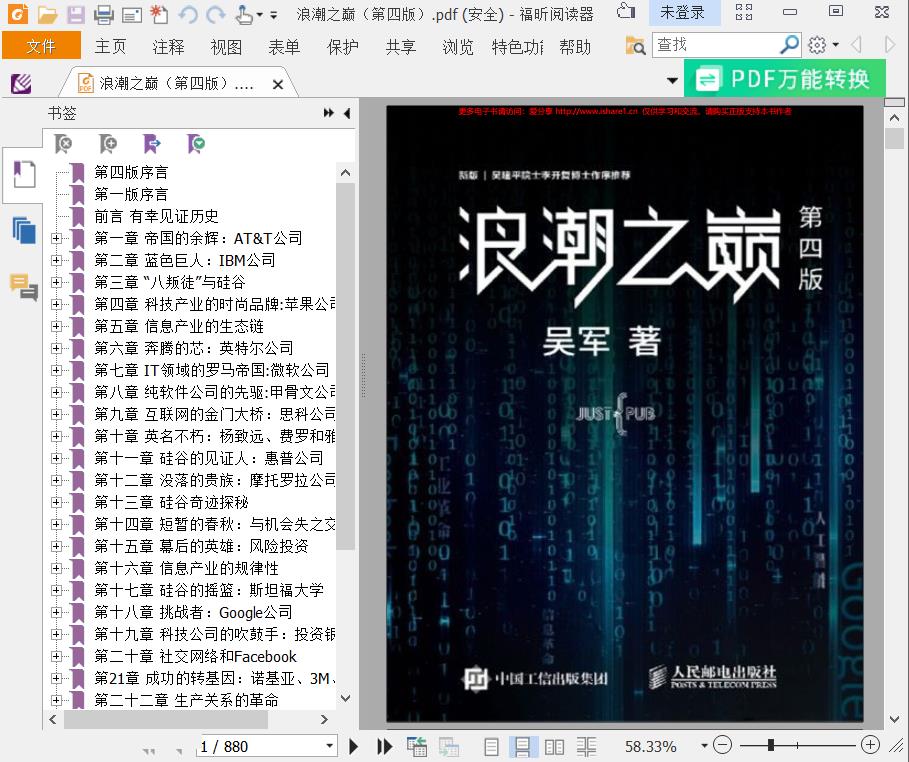The width and height of the screenshot is (909, 762).
Task: Redo the last undone action
Action: pos(216,13)
